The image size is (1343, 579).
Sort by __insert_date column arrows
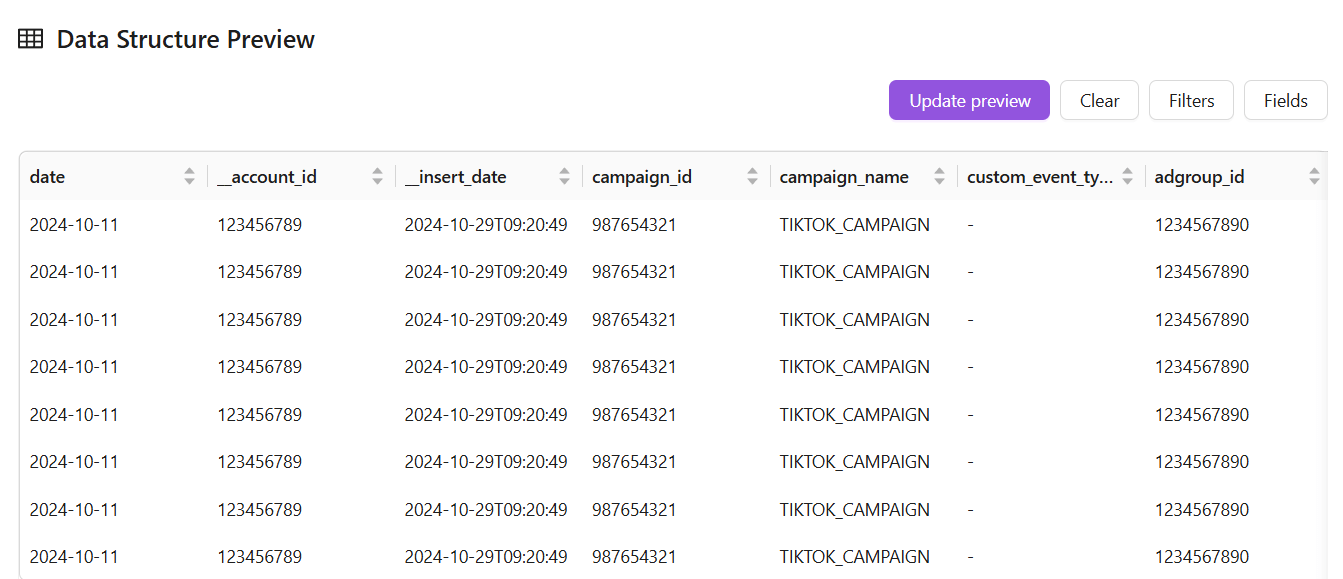(565, 177)
